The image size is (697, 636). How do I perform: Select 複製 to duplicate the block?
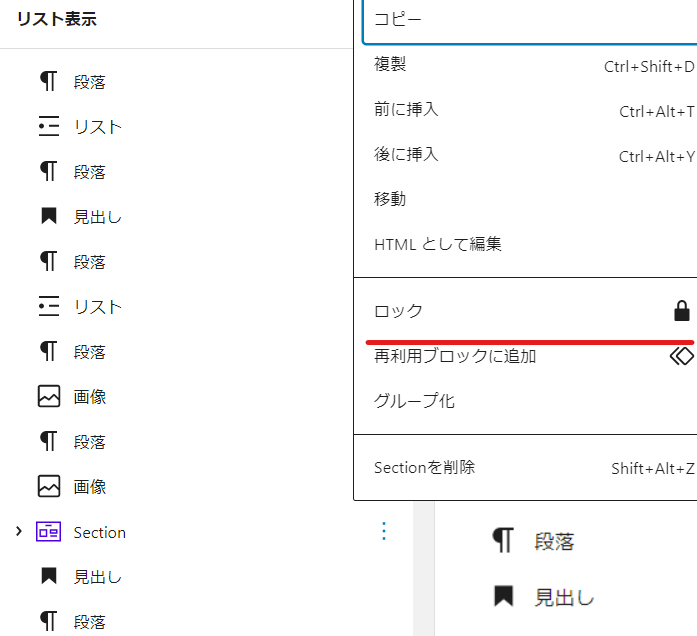pos(390,65)
